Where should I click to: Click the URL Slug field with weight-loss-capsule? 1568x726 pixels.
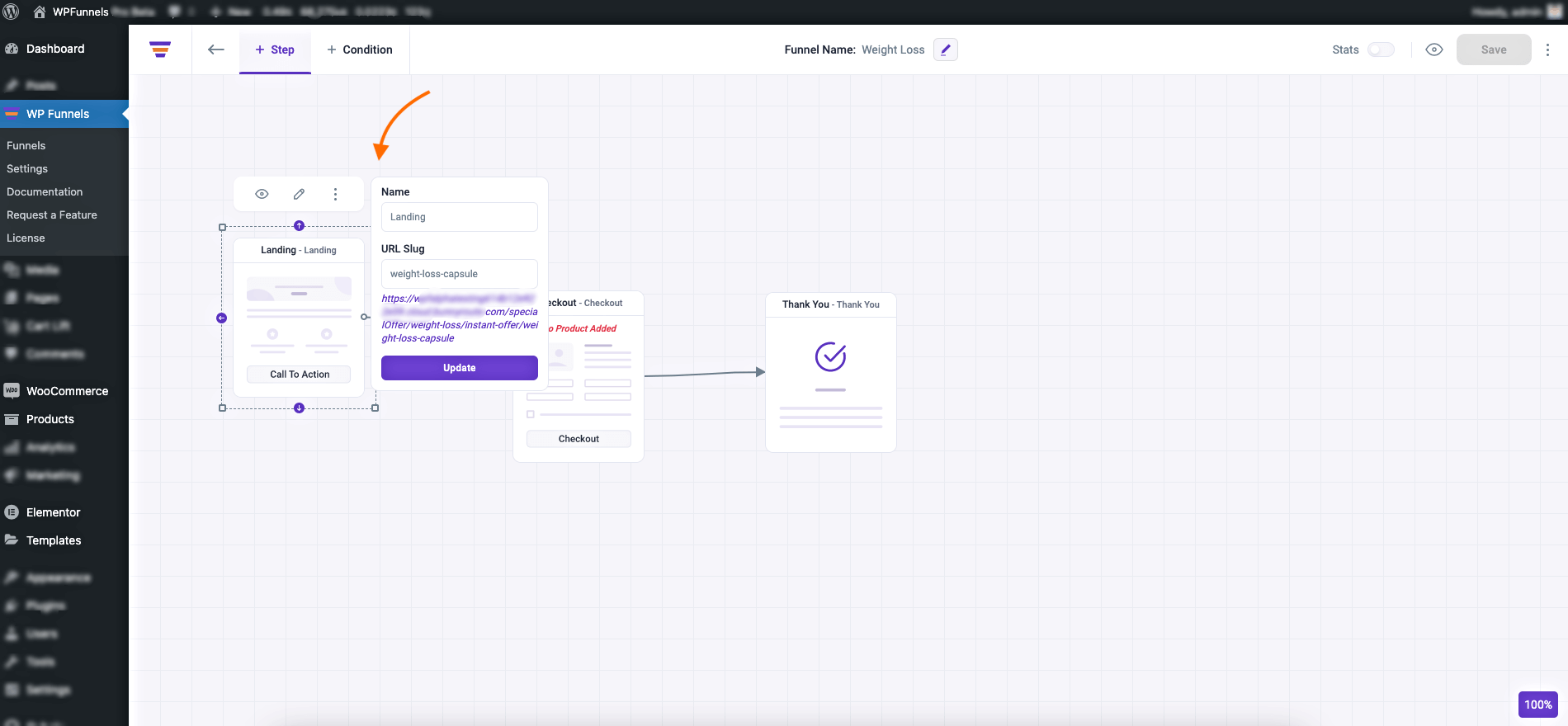coord(460,274)
